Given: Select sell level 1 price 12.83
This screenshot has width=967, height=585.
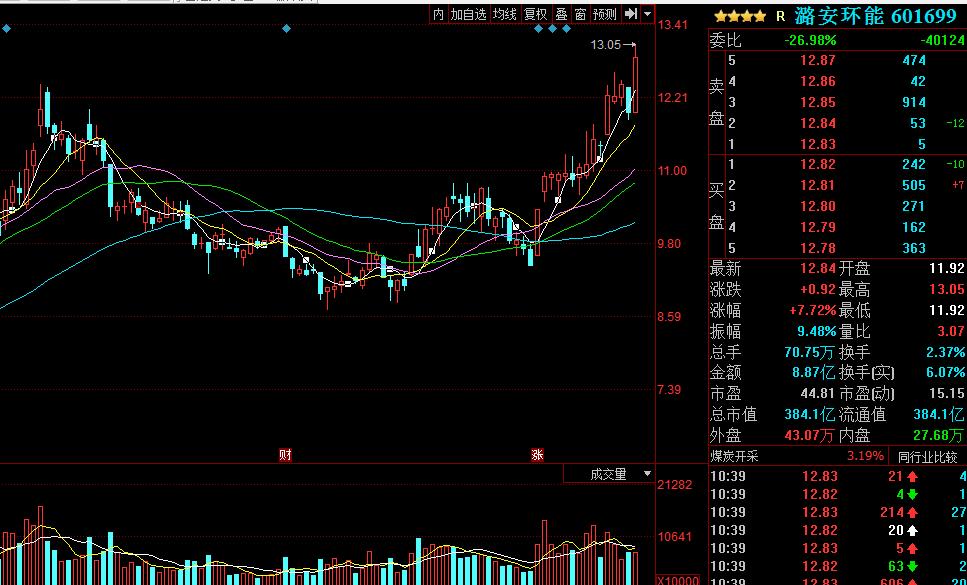Looking at the screenshot, I should (x=818, y=144).
